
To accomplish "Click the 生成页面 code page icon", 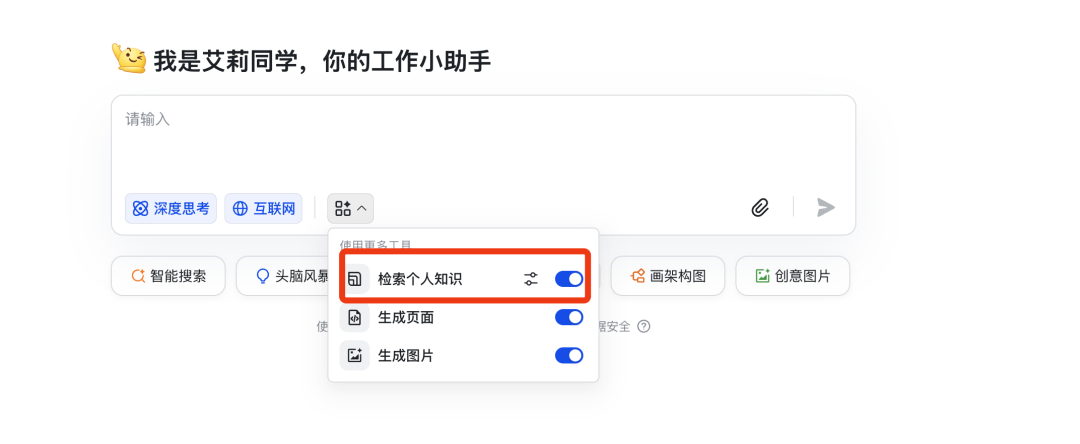I will (355, 317).
